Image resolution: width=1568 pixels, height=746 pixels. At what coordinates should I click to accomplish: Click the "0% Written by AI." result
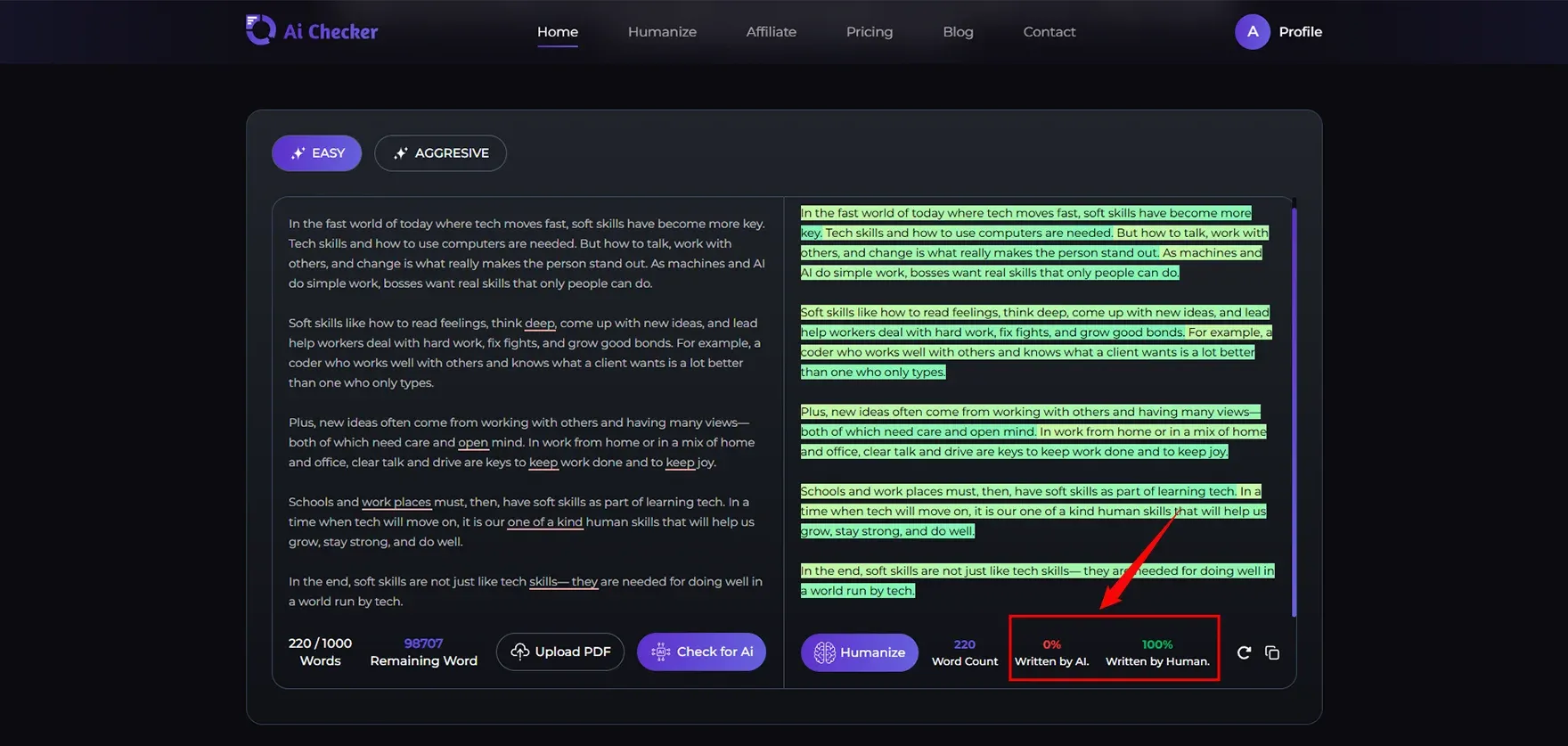pos(1052,652)
